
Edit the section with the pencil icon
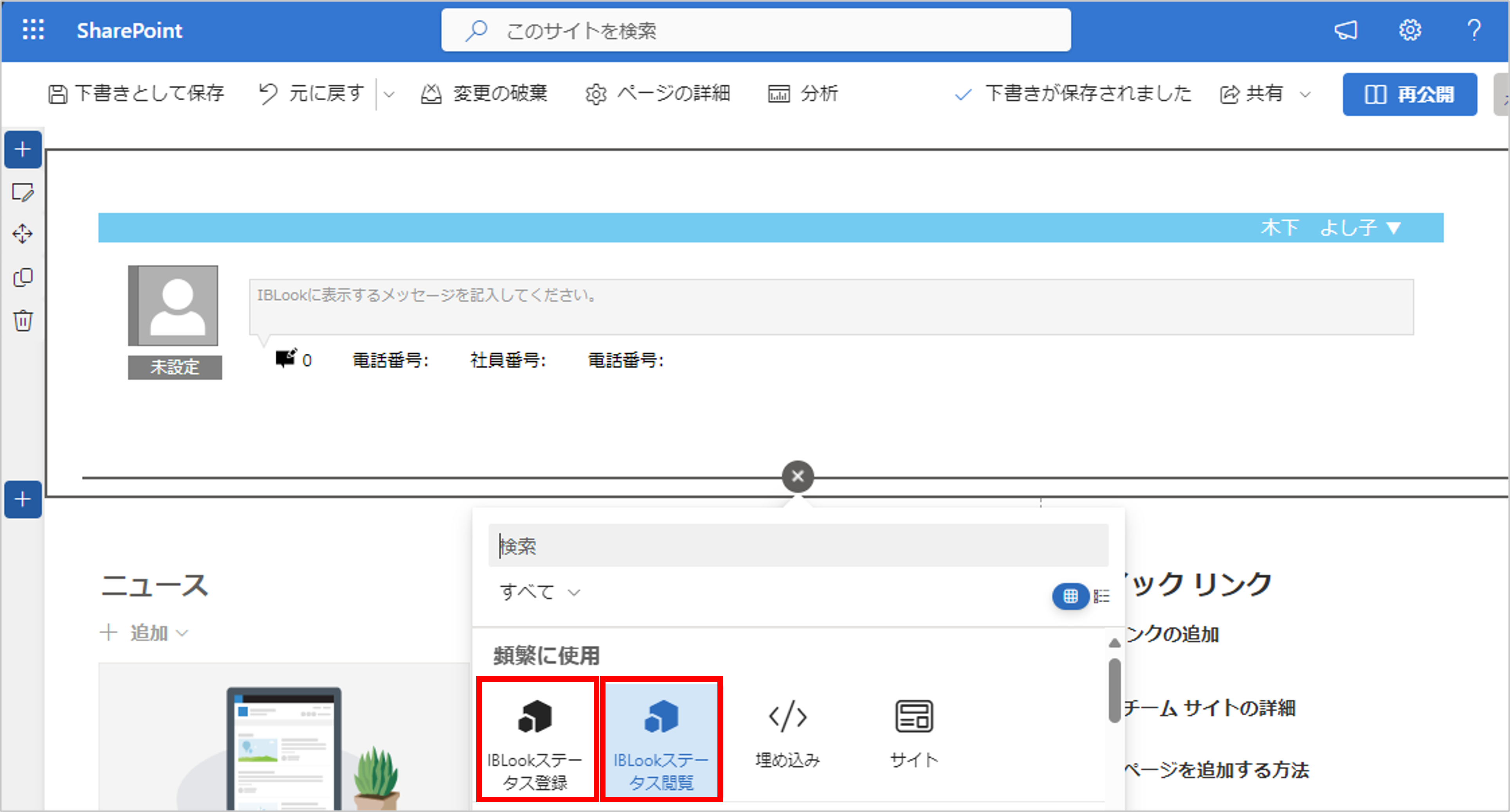coord(23,192)
